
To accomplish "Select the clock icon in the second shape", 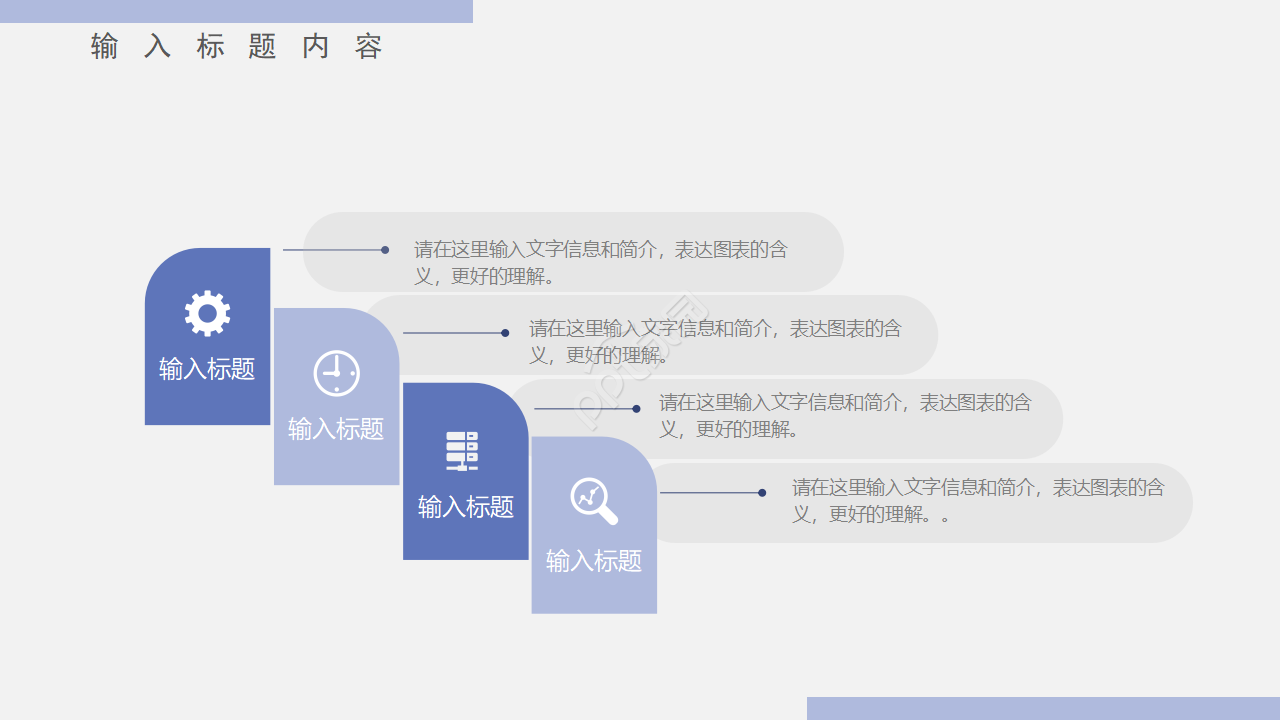I will 336,372.
